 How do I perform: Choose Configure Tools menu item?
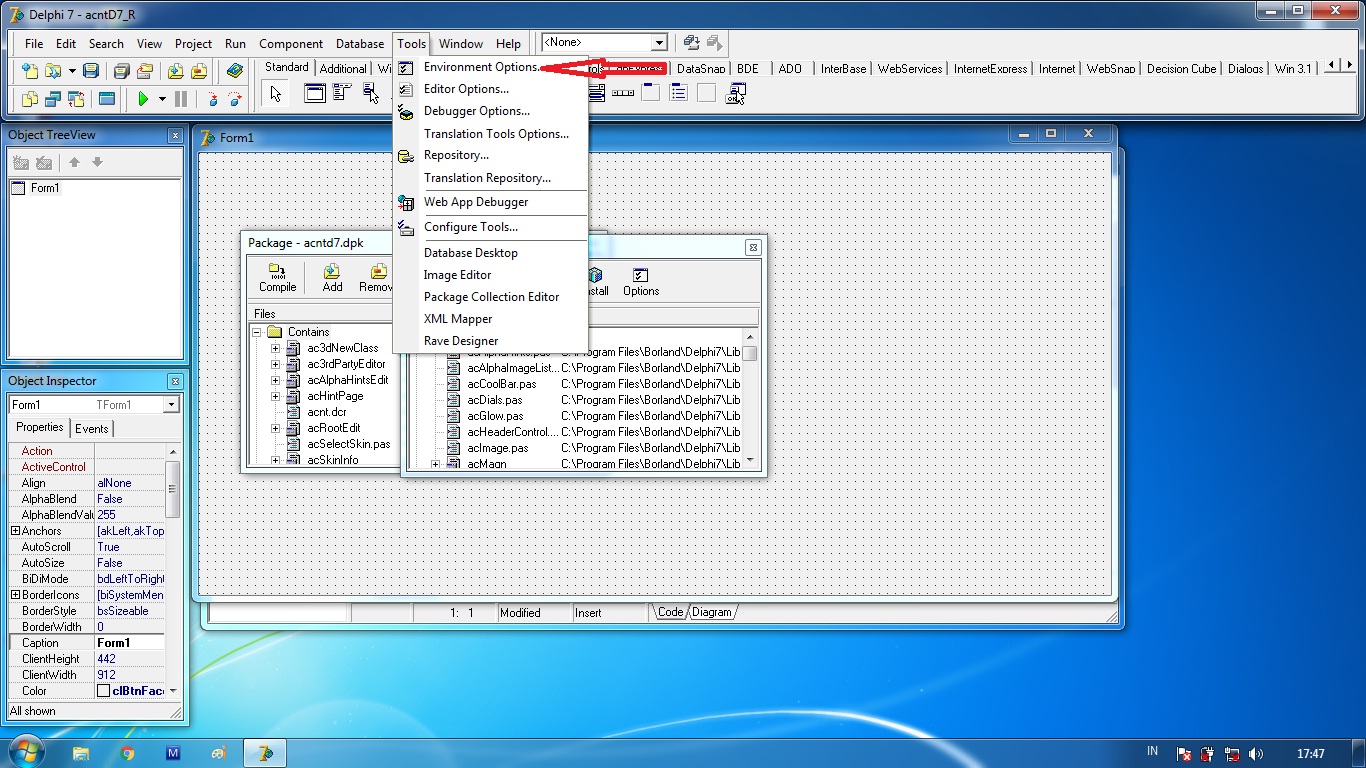tap(490, 227)
